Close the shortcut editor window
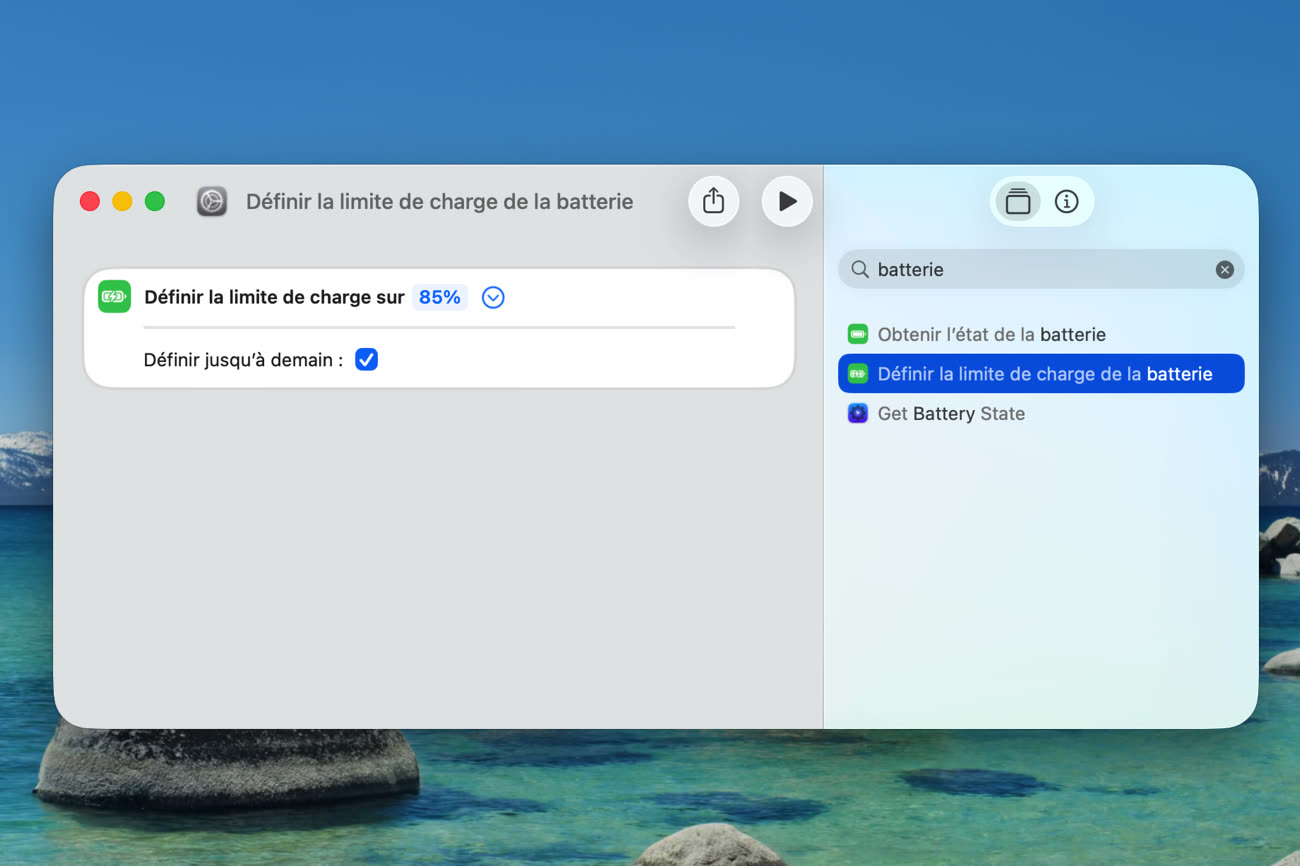Image resolution: width=1300 pixels, height=866 pixels. coord(90,202)
